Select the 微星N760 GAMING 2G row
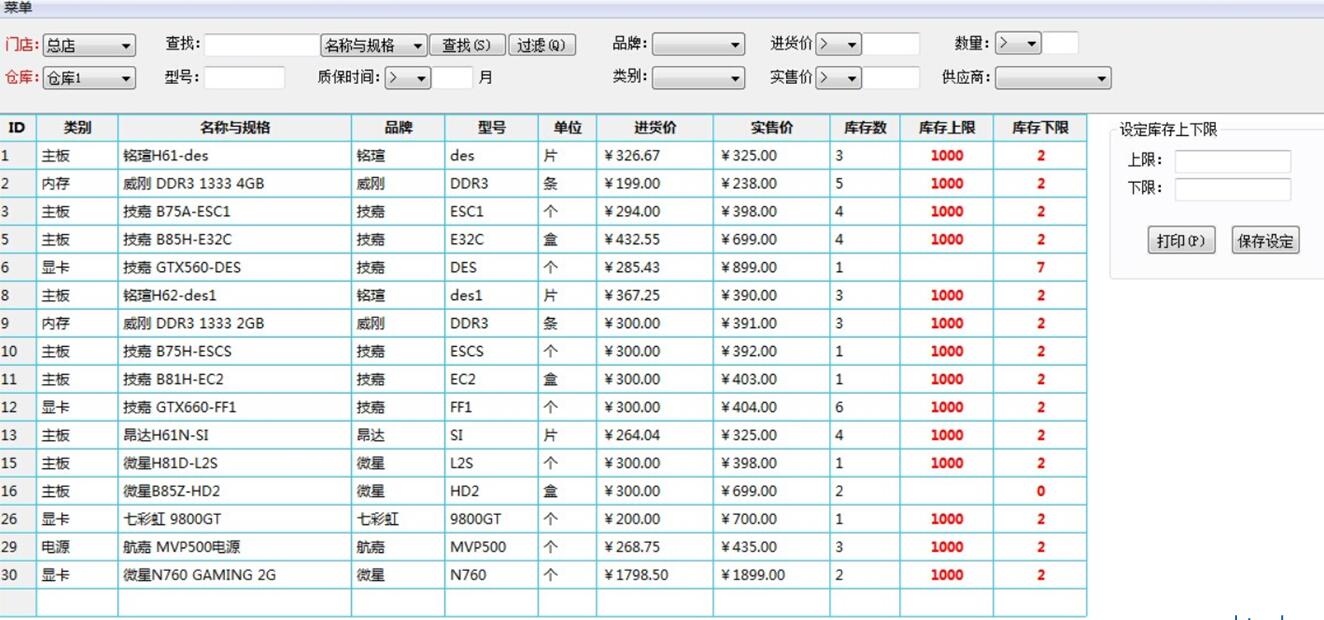The image size is (1324, 620). point(199,575)
